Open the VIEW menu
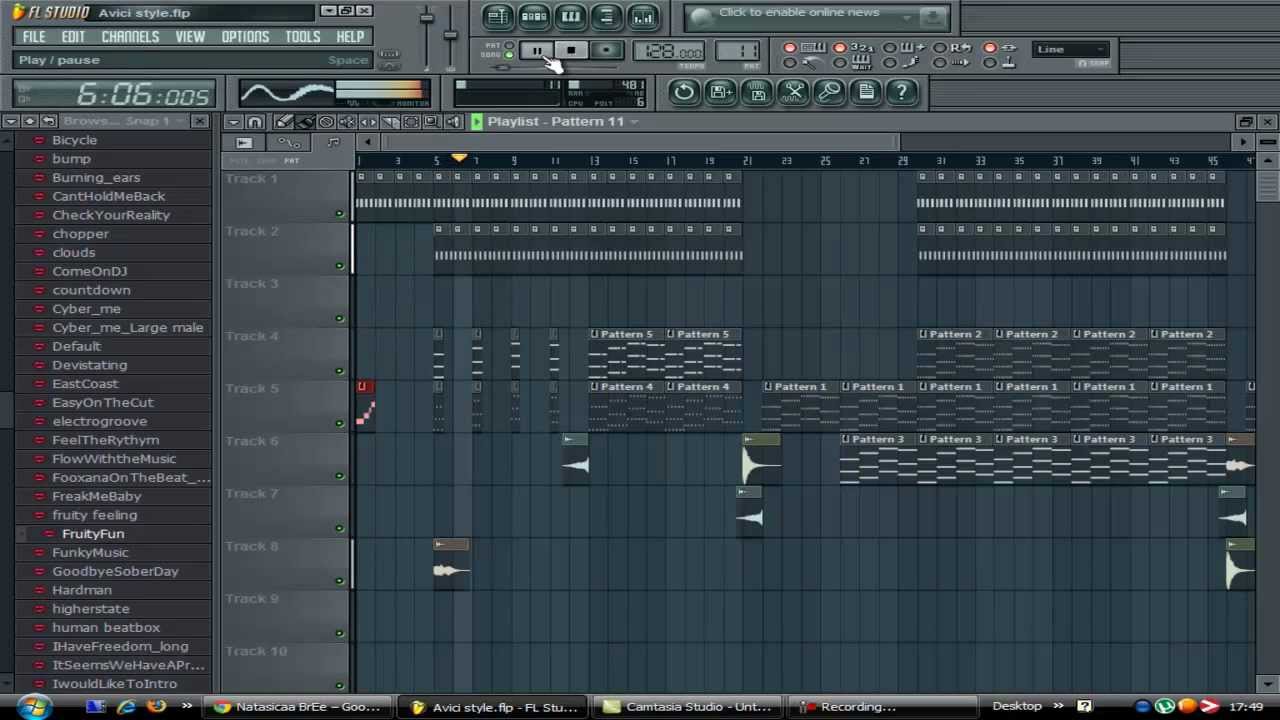Screen dimensions: 1280x720 point(190,37)
